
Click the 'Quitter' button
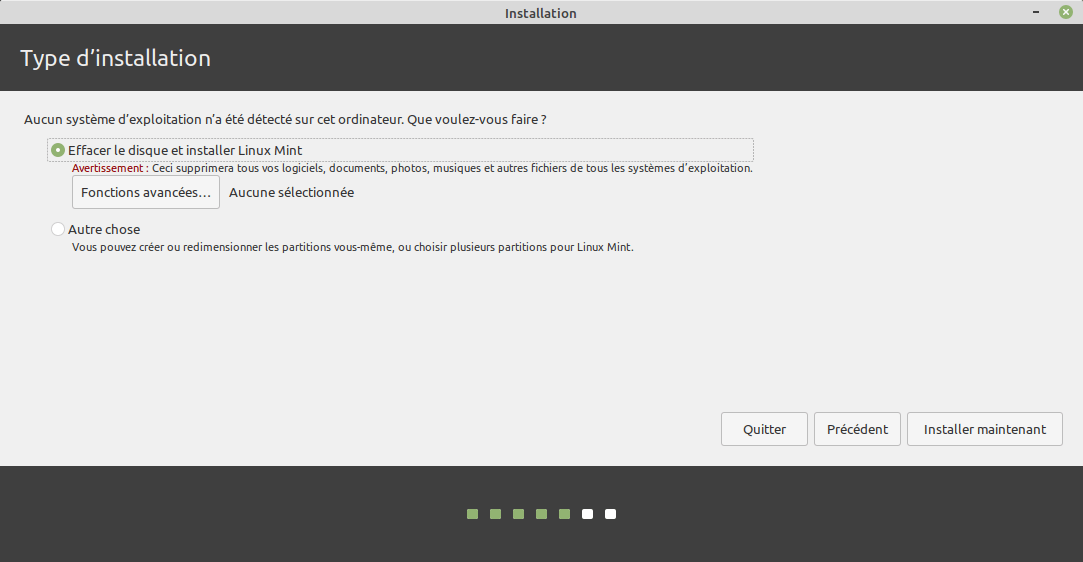tap(764, 429)
